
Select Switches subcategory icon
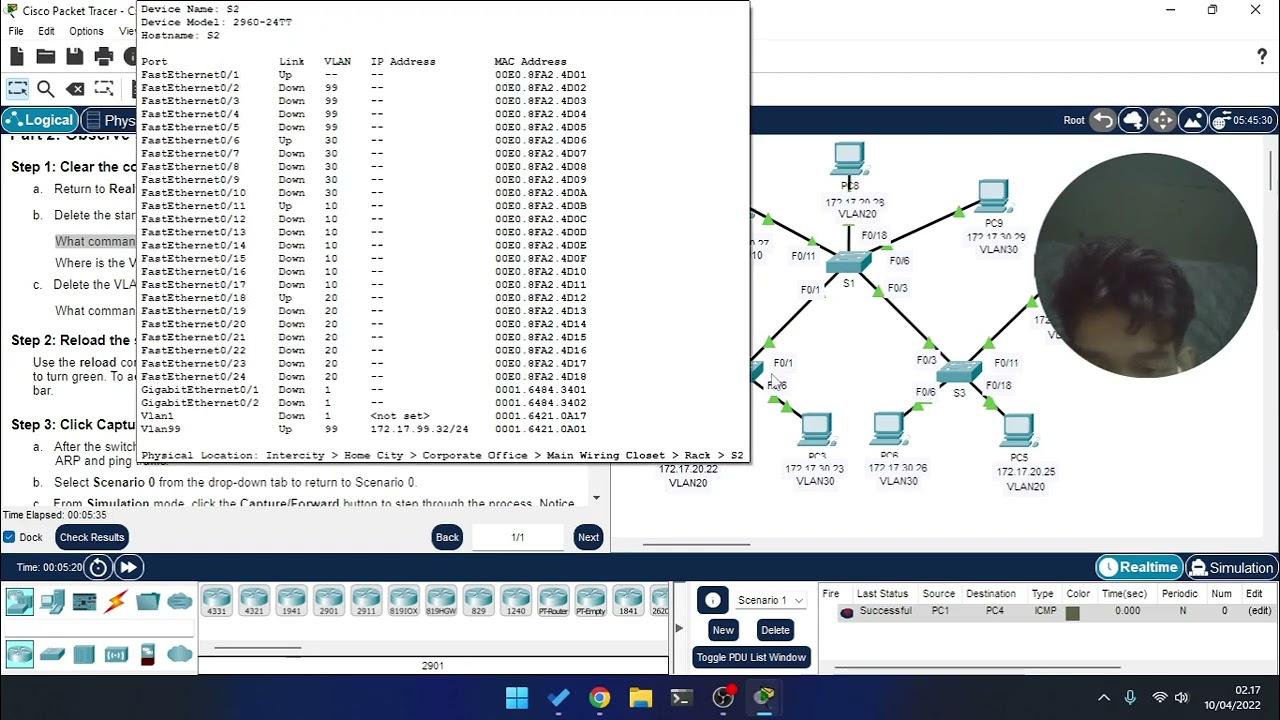click(52, 655)
